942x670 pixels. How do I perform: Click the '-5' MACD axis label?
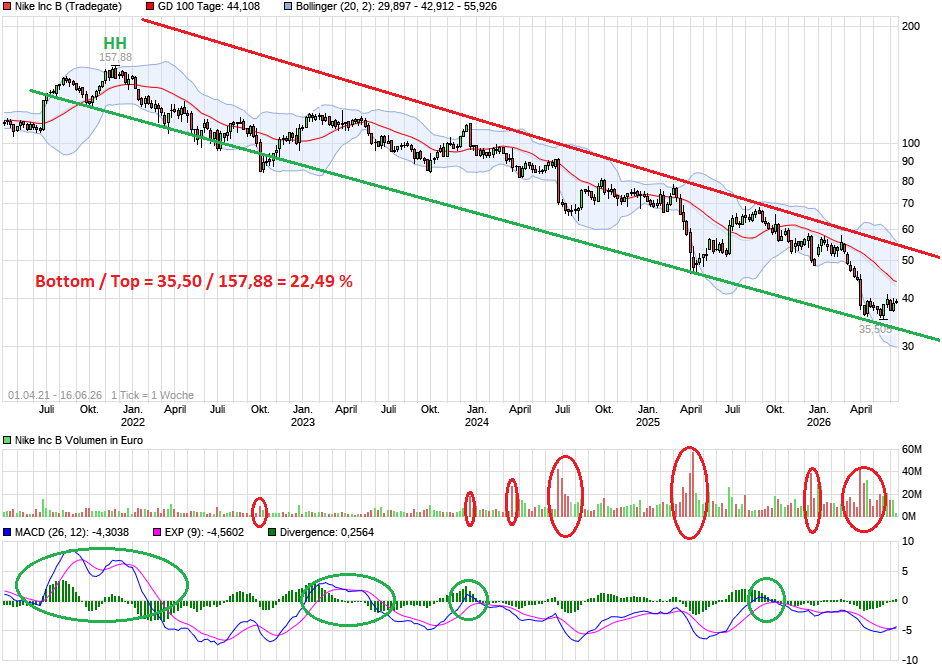tap(909, 630)
